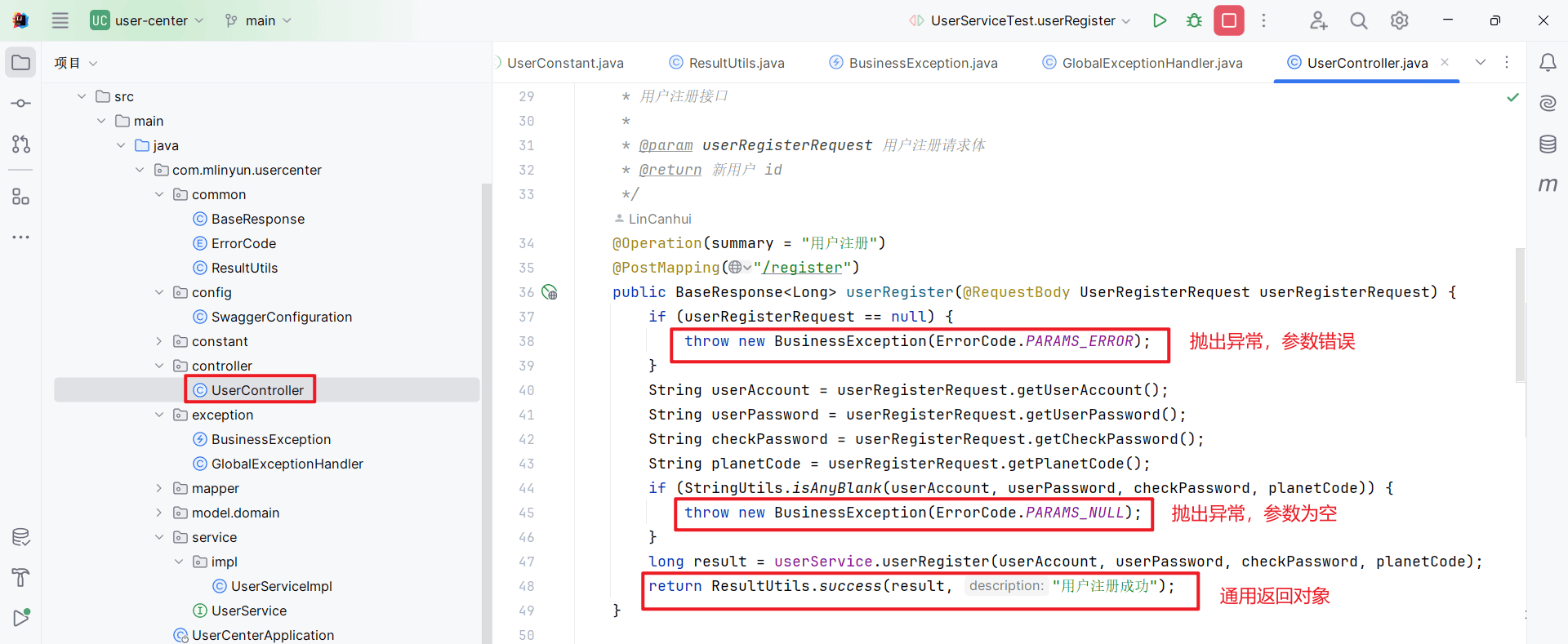
Task: Select UserServiceImpl in project tree
Action: point(272,586)
